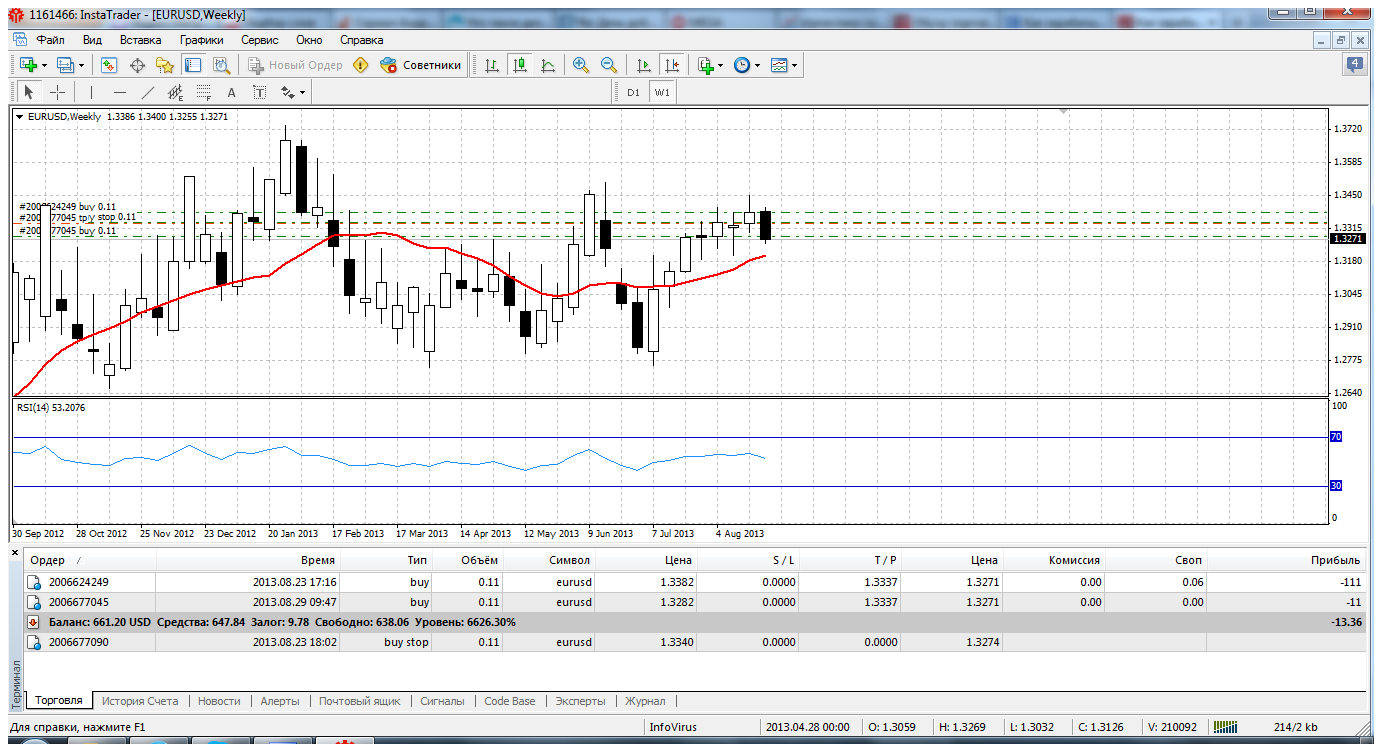Switch chart to bar chart mode
Screen dimensions: 1378x744
[491, 65]
